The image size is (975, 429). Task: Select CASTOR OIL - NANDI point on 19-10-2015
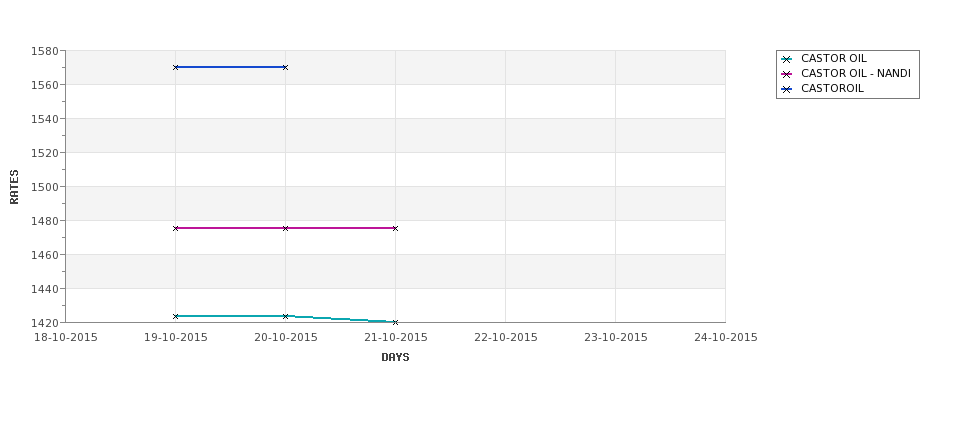point(175,228)
